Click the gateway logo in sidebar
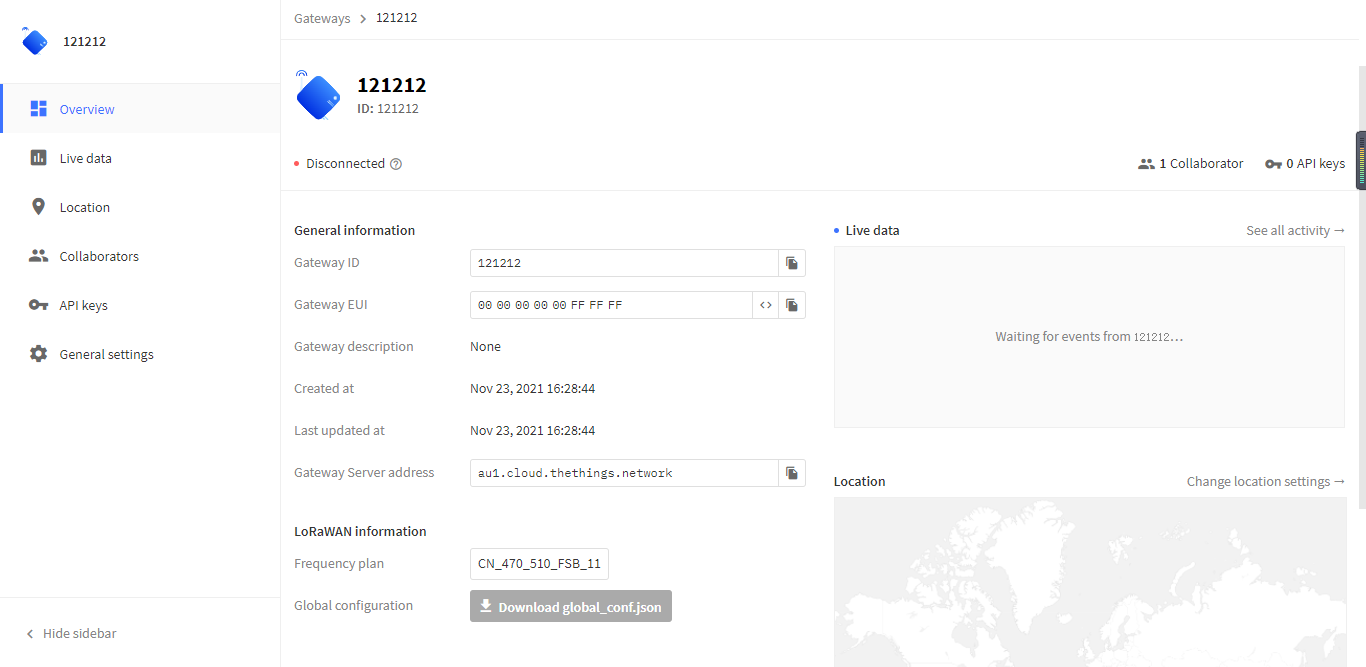1366x667 pixels. tap(35, 42)
